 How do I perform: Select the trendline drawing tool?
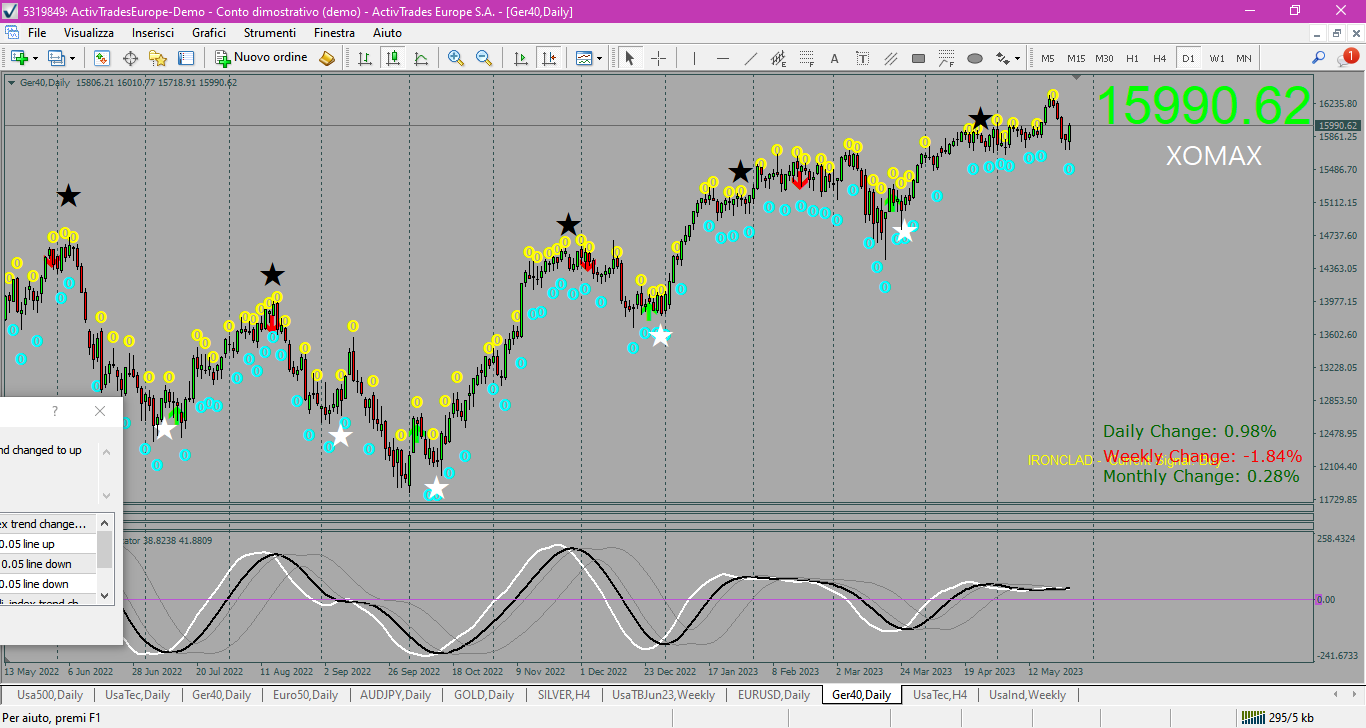(x=751, y=58)
